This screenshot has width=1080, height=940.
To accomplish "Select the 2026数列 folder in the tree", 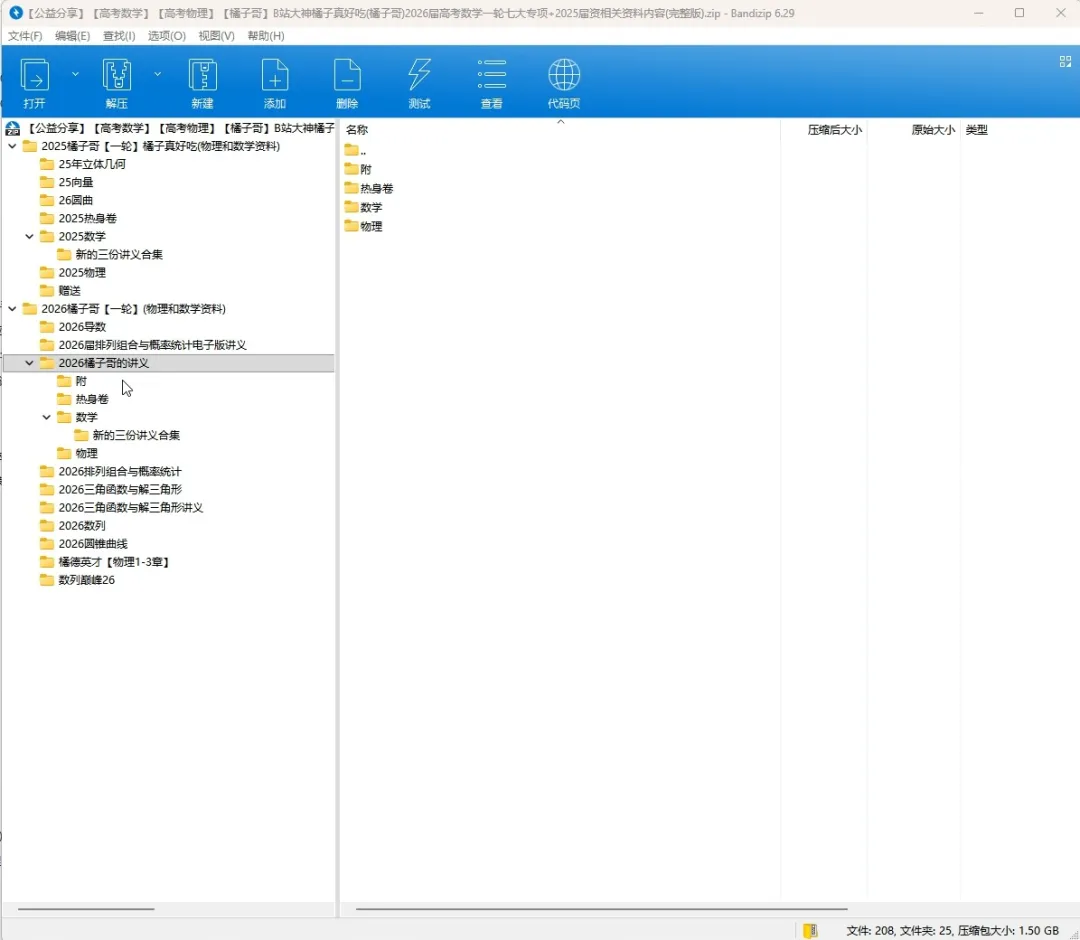I will click(x=73, y=525).
